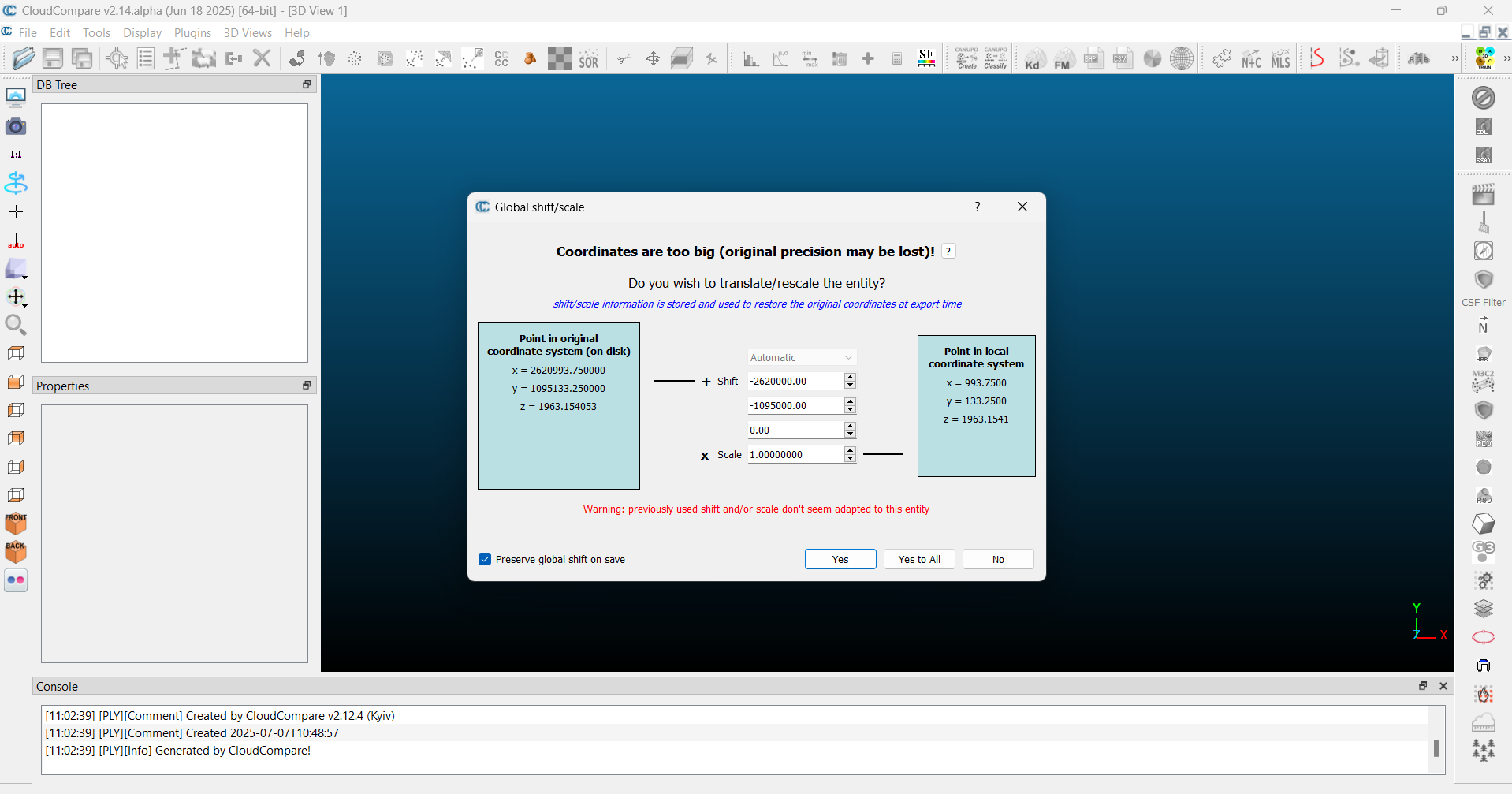Screen dimensions: 1512x794
Task: Open the Plugins menu
Action: click(x=192, y=33)
